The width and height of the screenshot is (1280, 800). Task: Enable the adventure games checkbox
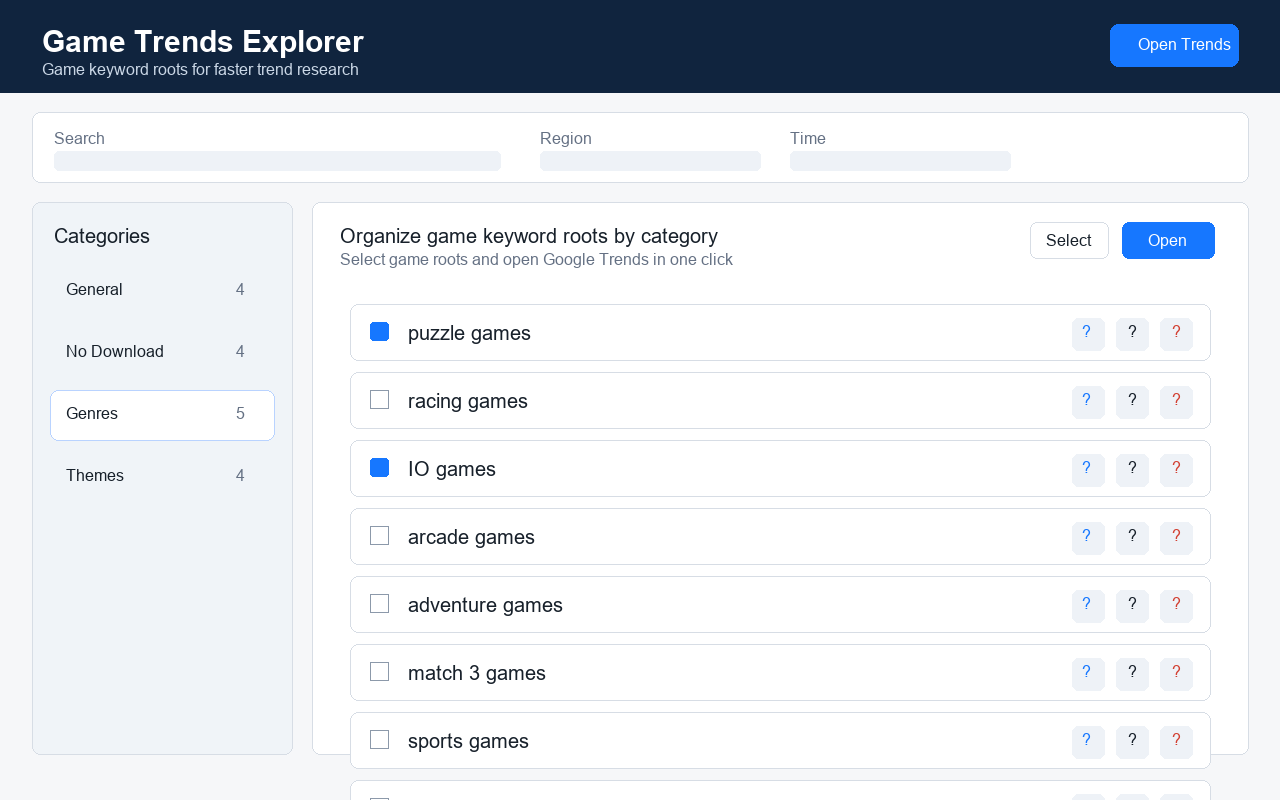click(x=379, y=604)
